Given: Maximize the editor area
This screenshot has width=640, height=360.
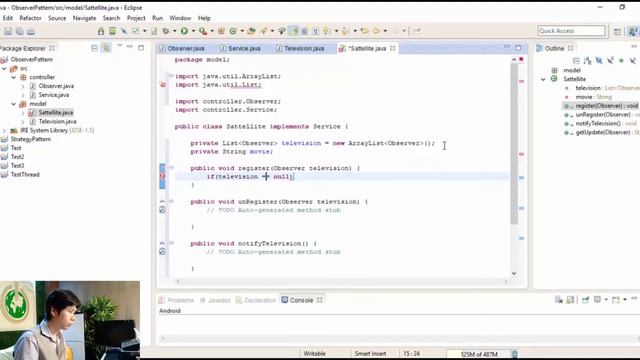Looking at the screenshot, I should [518, 48].
